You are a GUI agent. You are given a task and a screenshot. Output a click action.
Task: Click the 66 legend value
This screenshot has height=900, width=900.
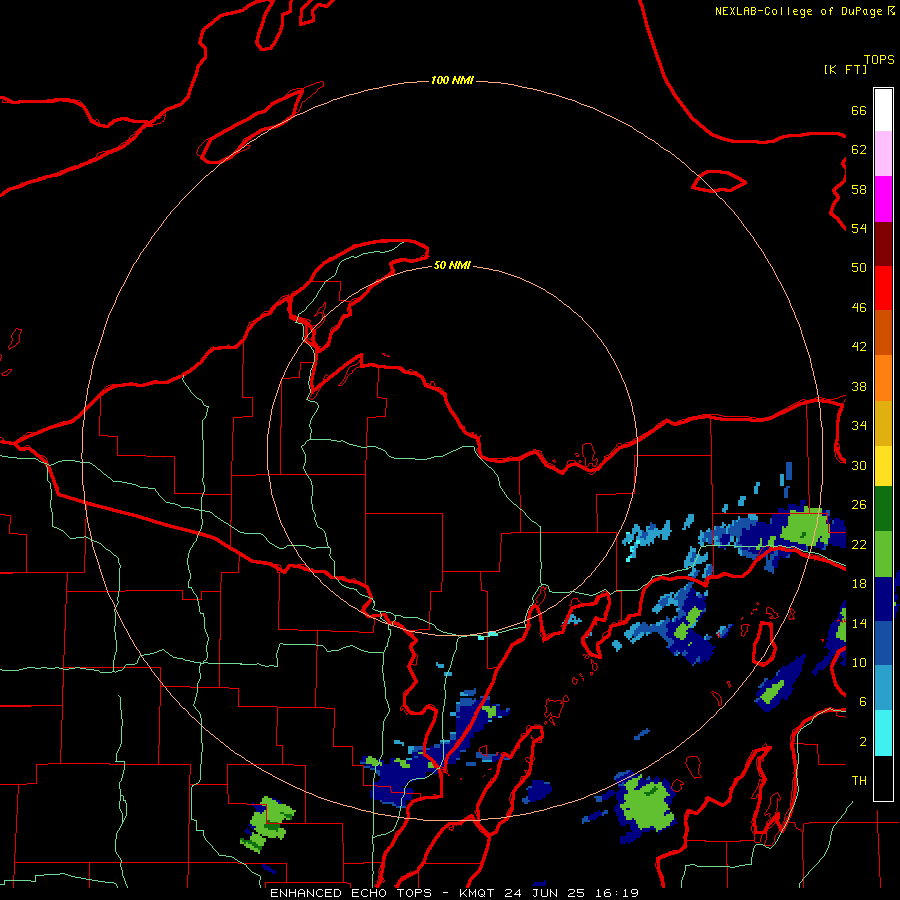point(859,110)
